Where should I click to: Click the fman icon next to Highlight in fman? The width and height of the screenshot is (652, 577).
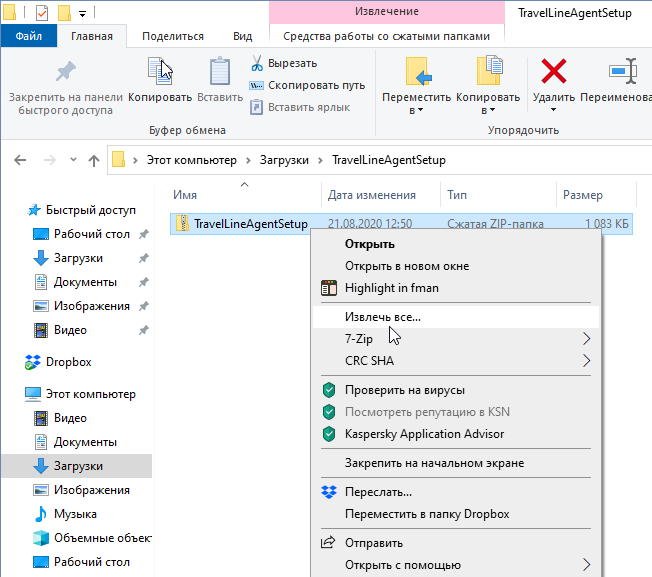329,288
